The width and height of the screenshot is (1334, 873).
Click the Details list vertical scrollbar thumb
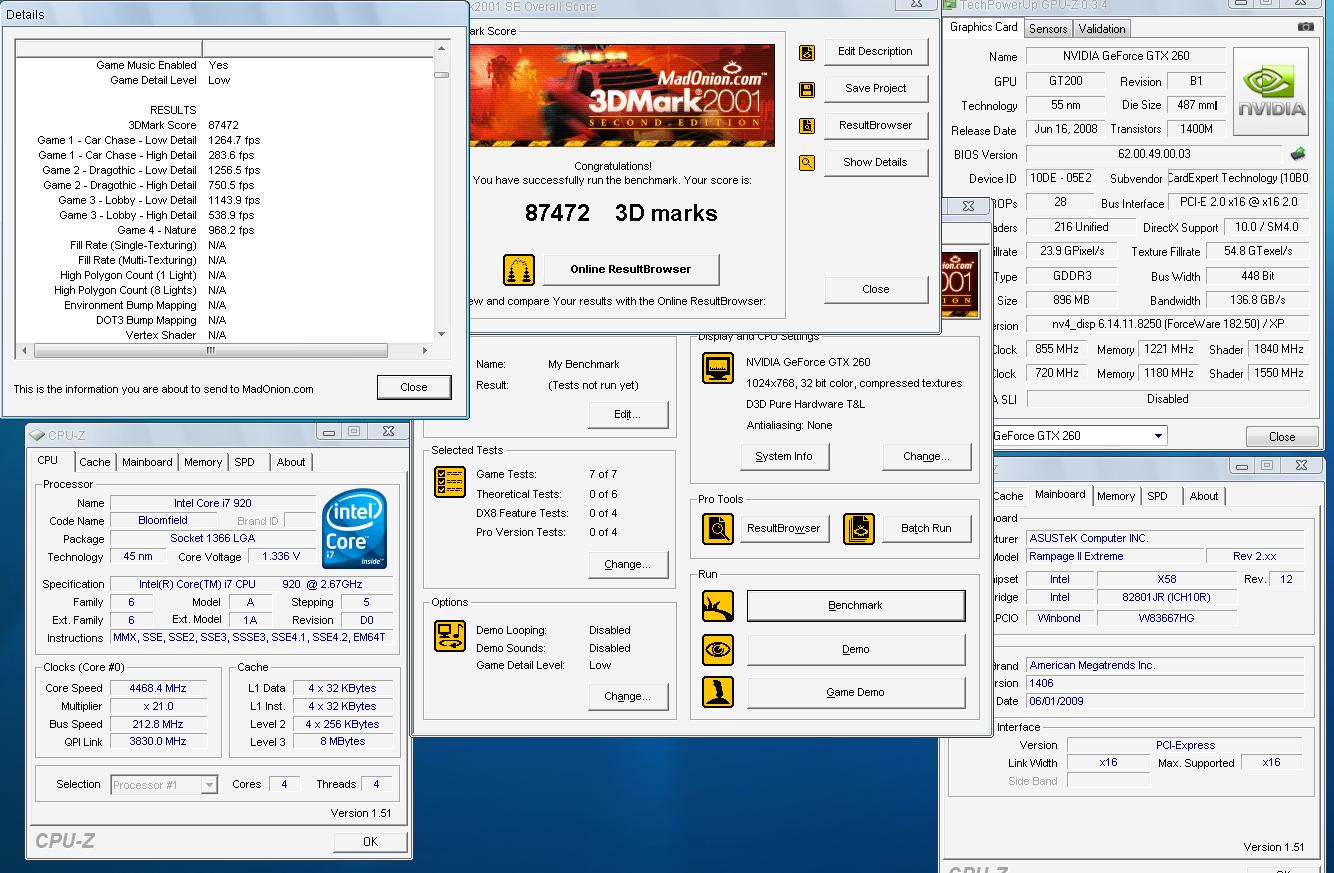tap(442, 74)
